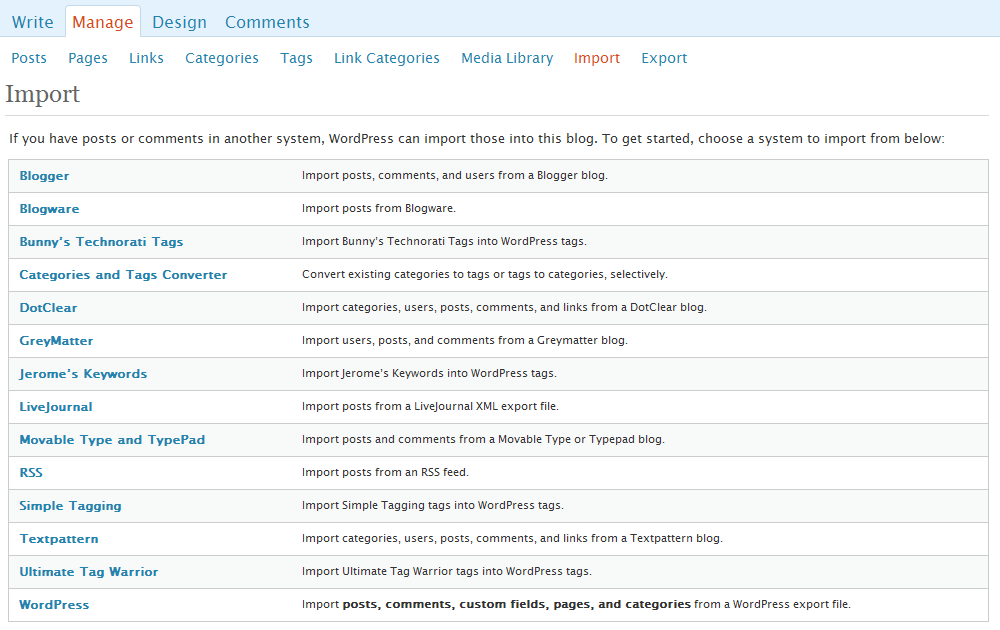Screen dimensions: 1000x630
Task: Click the DotClear blog description text
Action: tap(504, 307)
